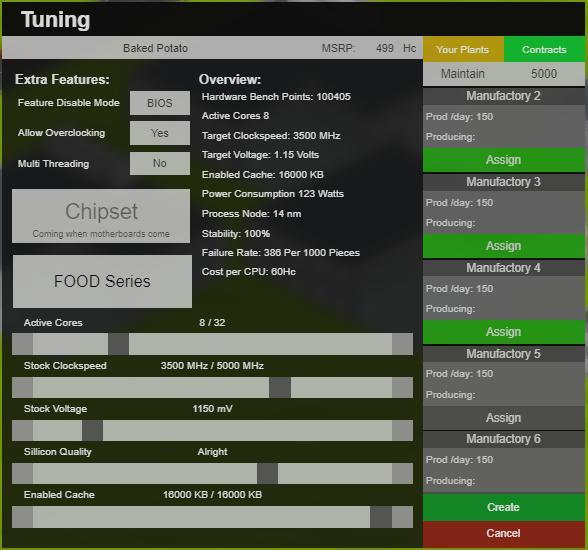This screenshot has width=588, height=550.
Task: Click the 8 / 32 cores value
Action: click(212, 322)
